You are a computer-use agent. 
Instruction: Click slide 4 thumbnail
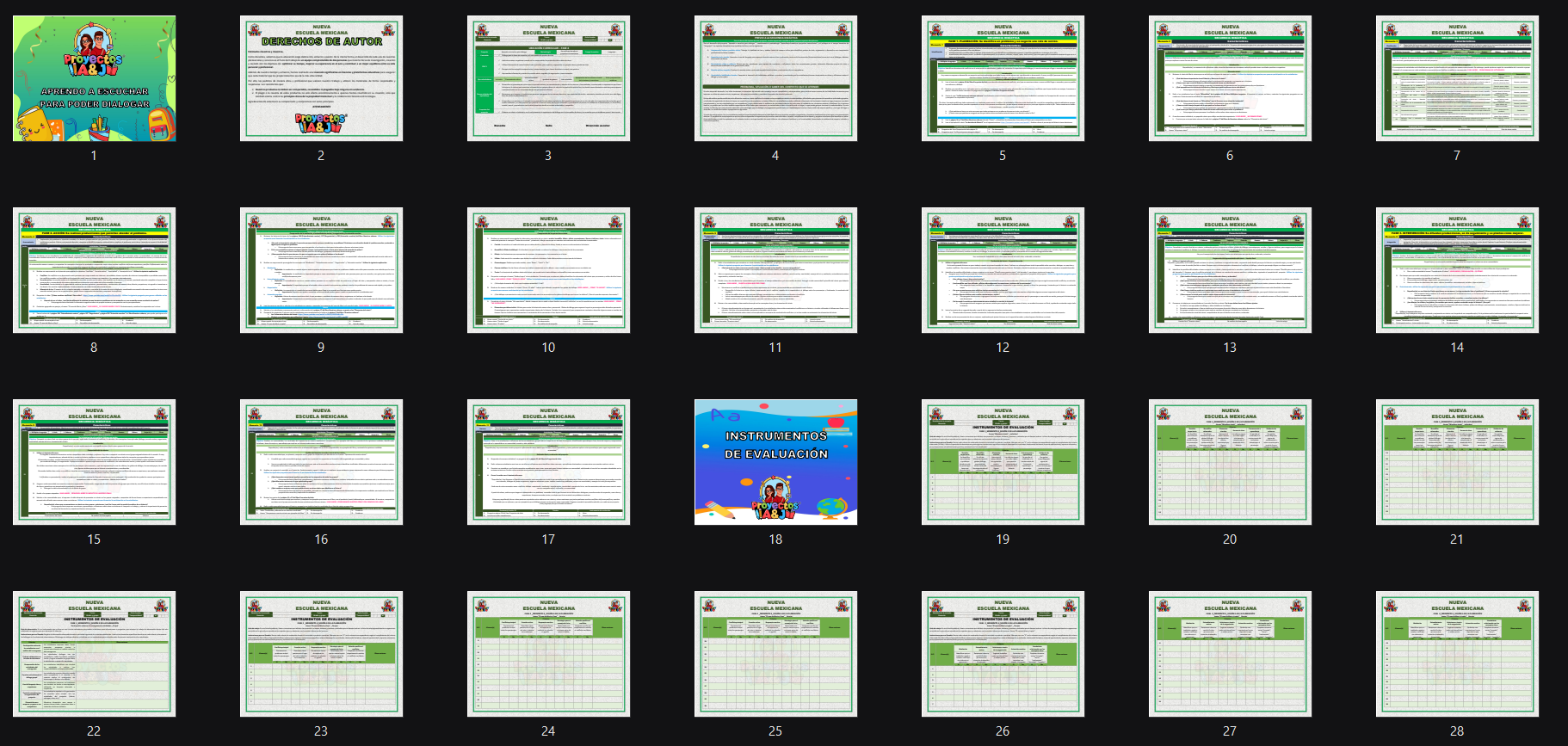click(x=775, y=78)
